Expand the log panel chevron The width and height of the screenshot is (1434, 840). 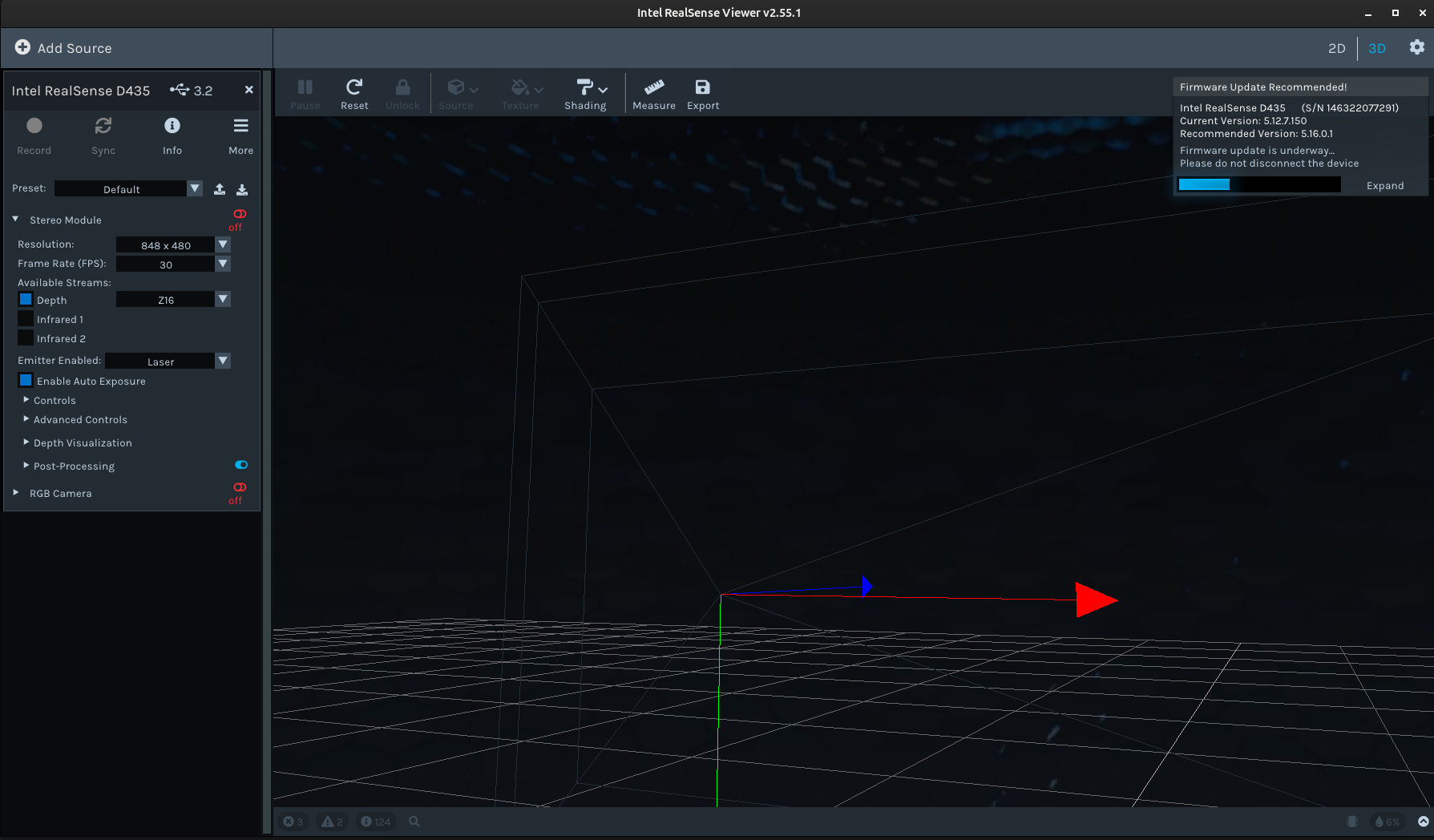click(x=1423, y=822)
